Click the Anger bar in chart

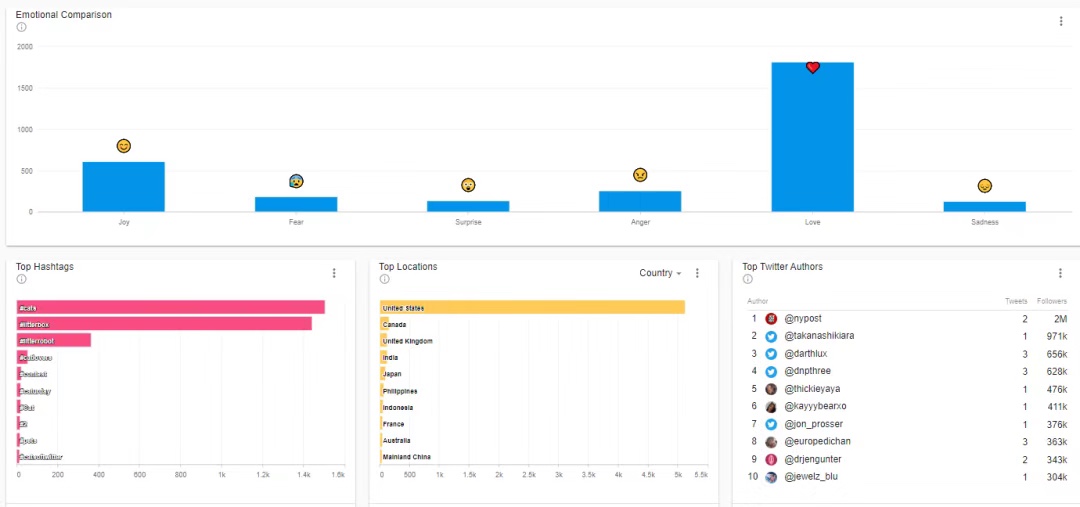point(640,201)
